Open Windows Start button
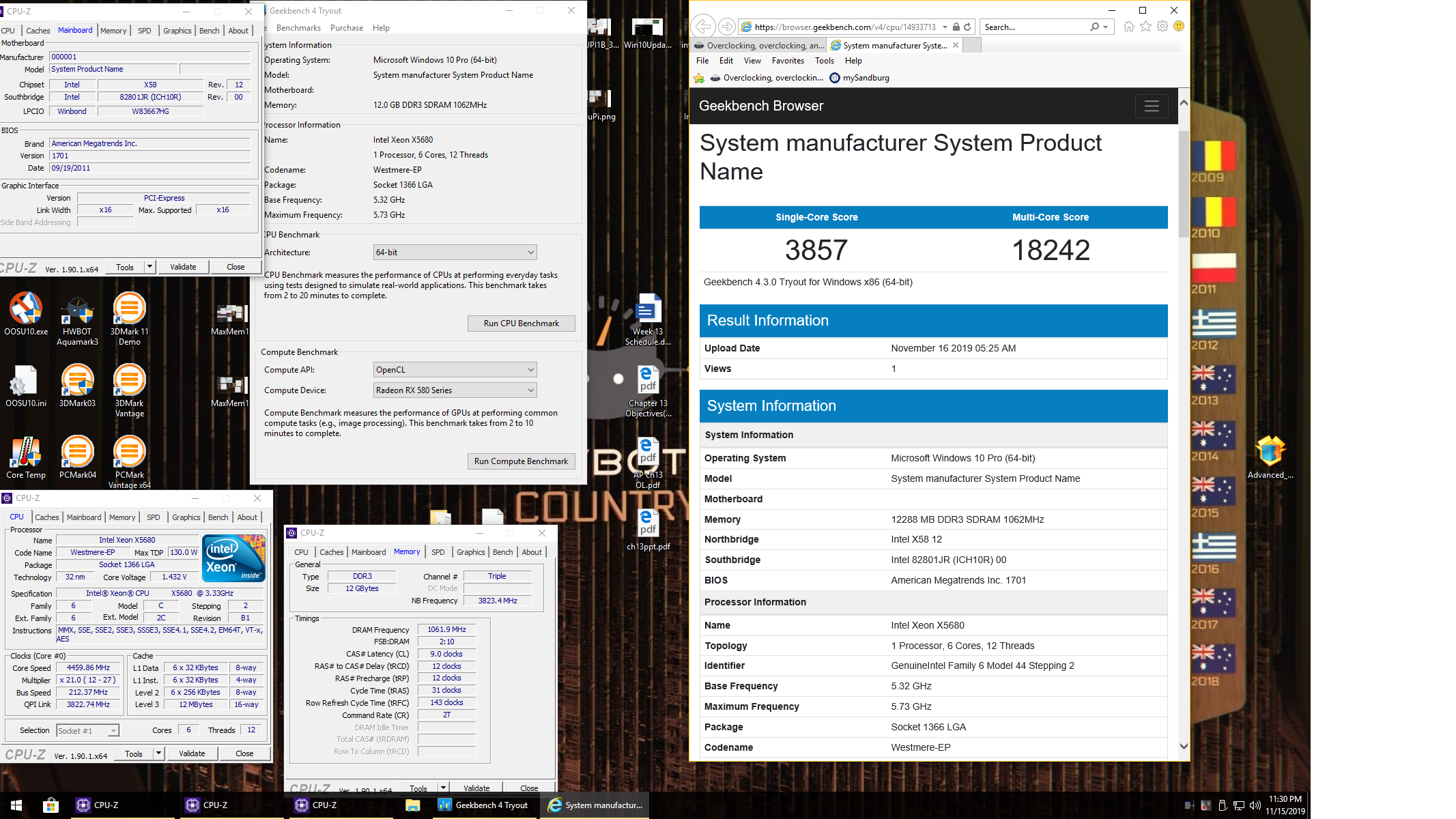This screenshot has width=1456, height=819. coord(16,805)
